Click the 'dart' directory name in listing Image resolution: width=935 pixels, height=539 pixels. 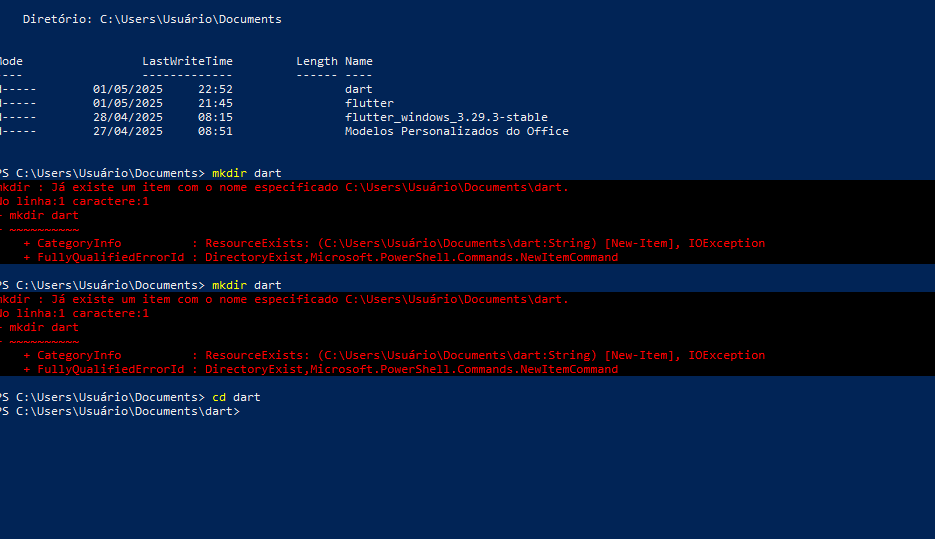coord(358,89)
